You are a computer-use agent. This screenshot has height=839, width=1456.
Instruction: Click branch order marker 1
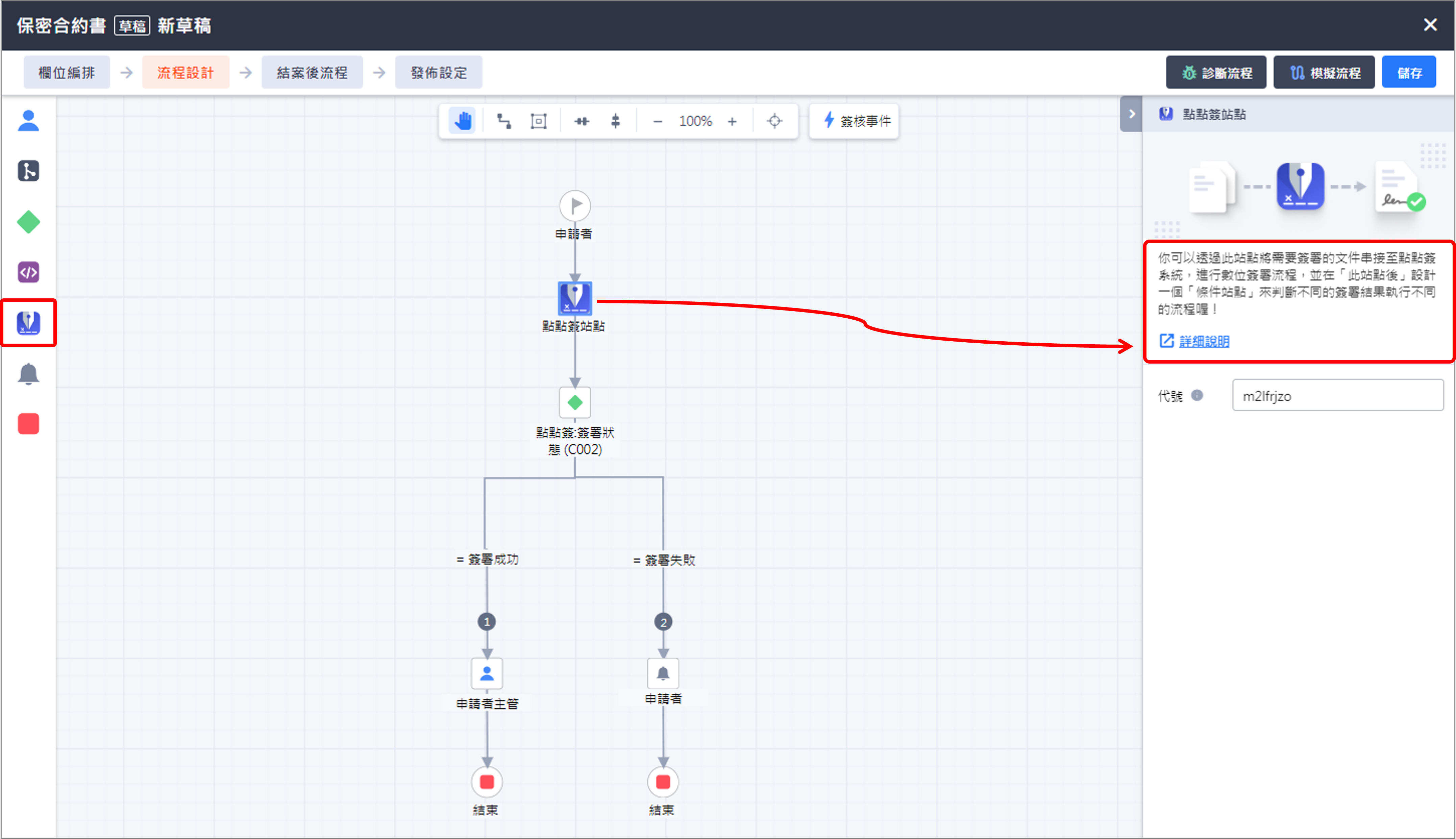tap(487, 622)
